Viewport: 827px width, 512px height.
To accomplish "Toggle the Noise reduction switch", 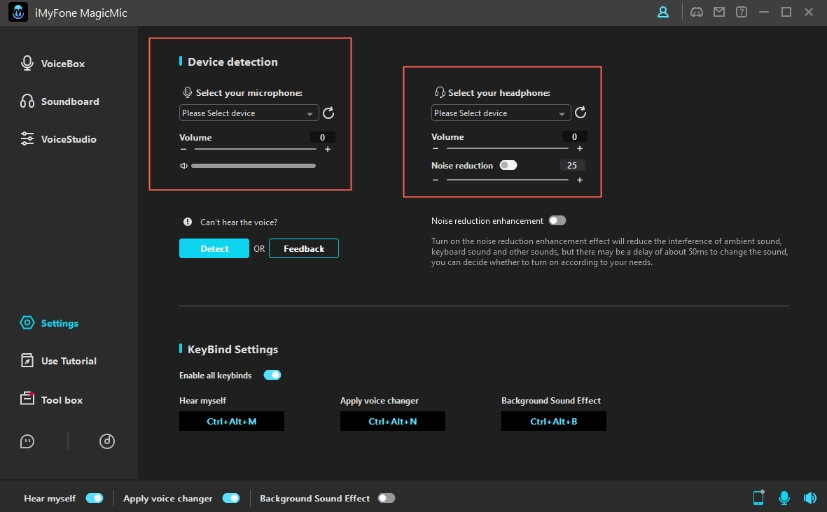I will click(508, 165).
